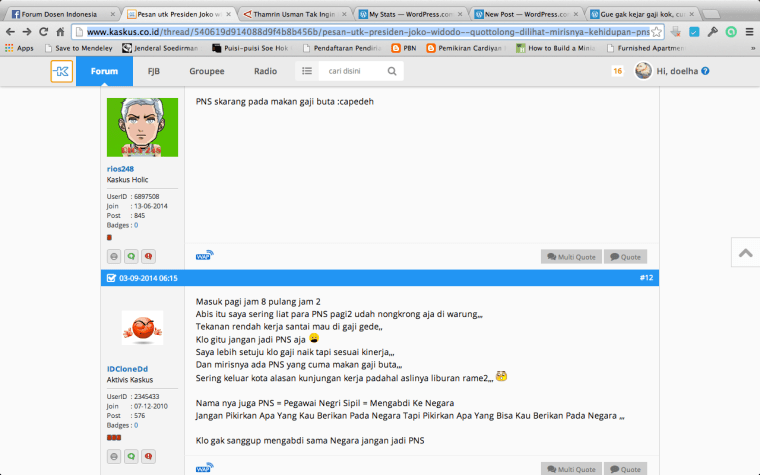The image size is (760, 475).
Task: Click the grey minus icon under IDCloneDd
Action: point(114,456)
